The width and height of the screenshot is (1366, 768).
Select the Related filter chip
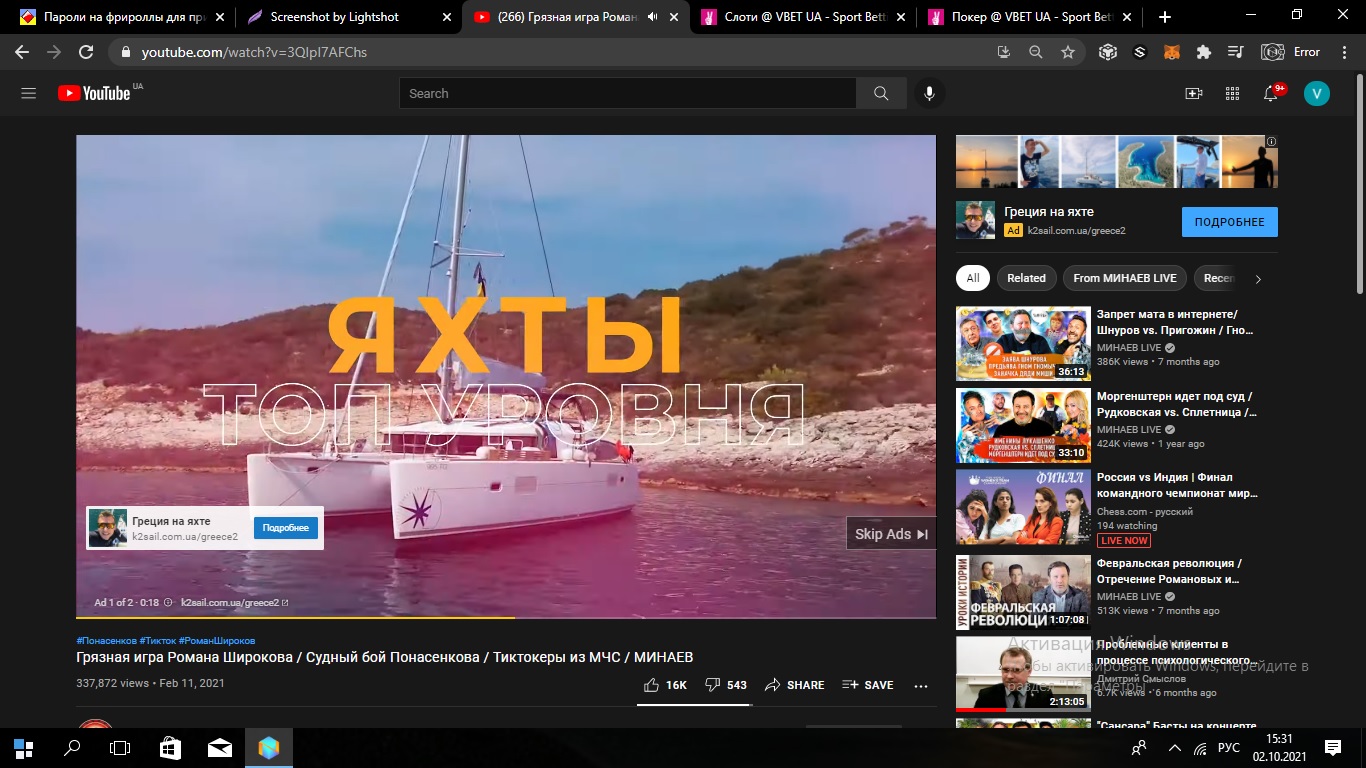click(1026, 278)
